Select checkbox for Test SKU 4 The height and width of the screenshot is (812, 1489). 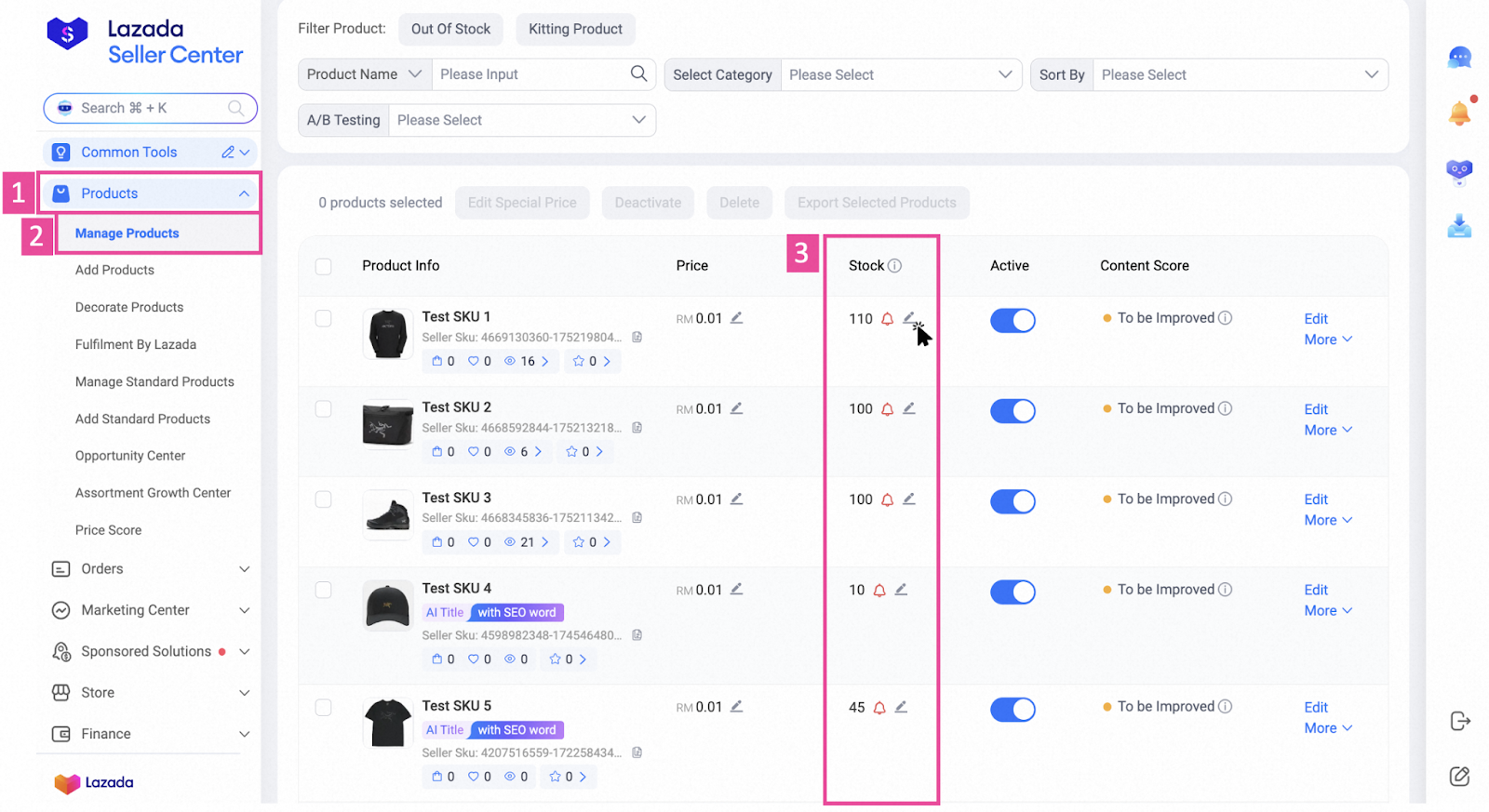click(323, 590)
